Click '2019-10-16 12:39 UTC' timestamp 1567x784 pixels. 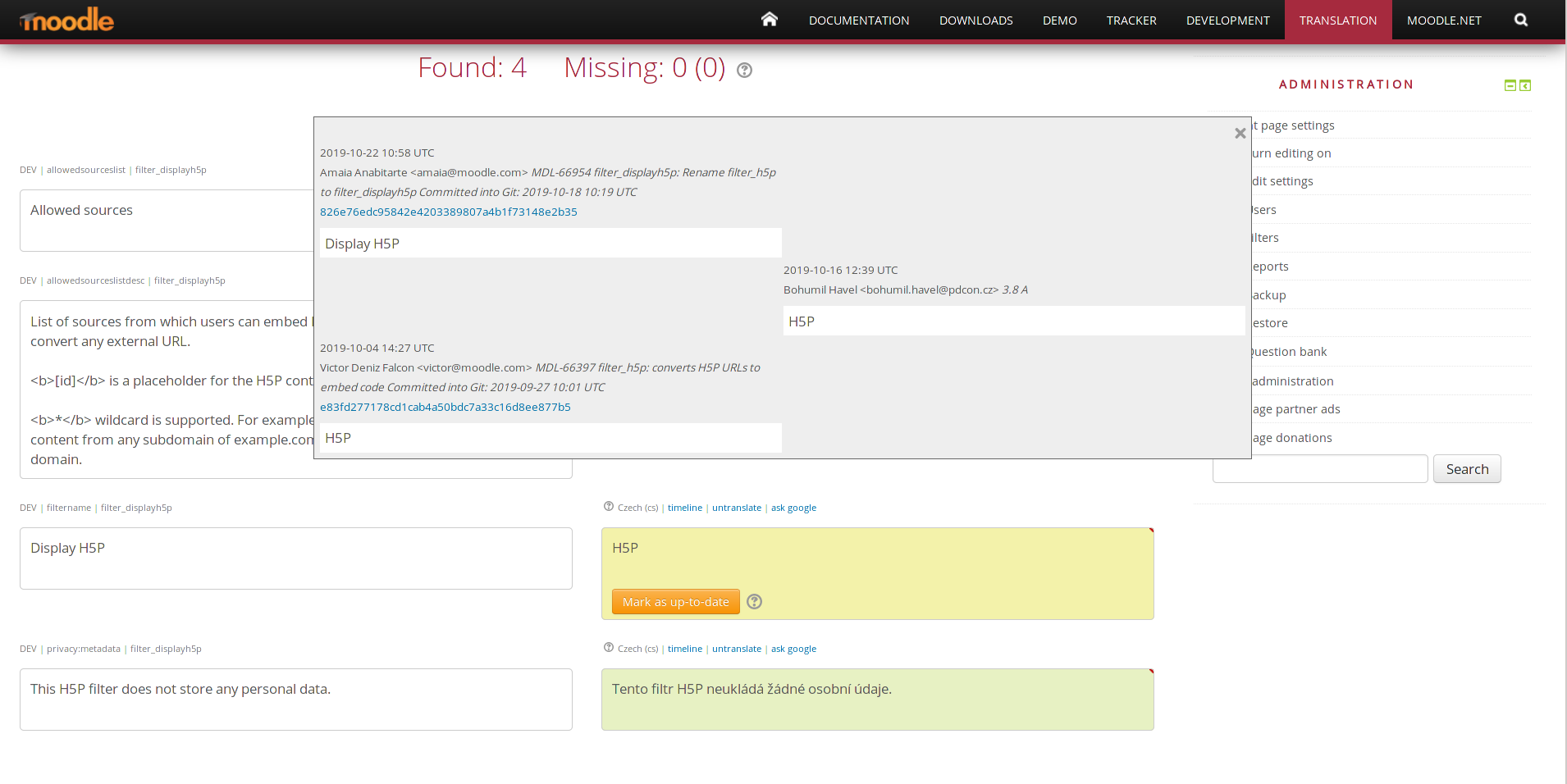coord(841,270)
